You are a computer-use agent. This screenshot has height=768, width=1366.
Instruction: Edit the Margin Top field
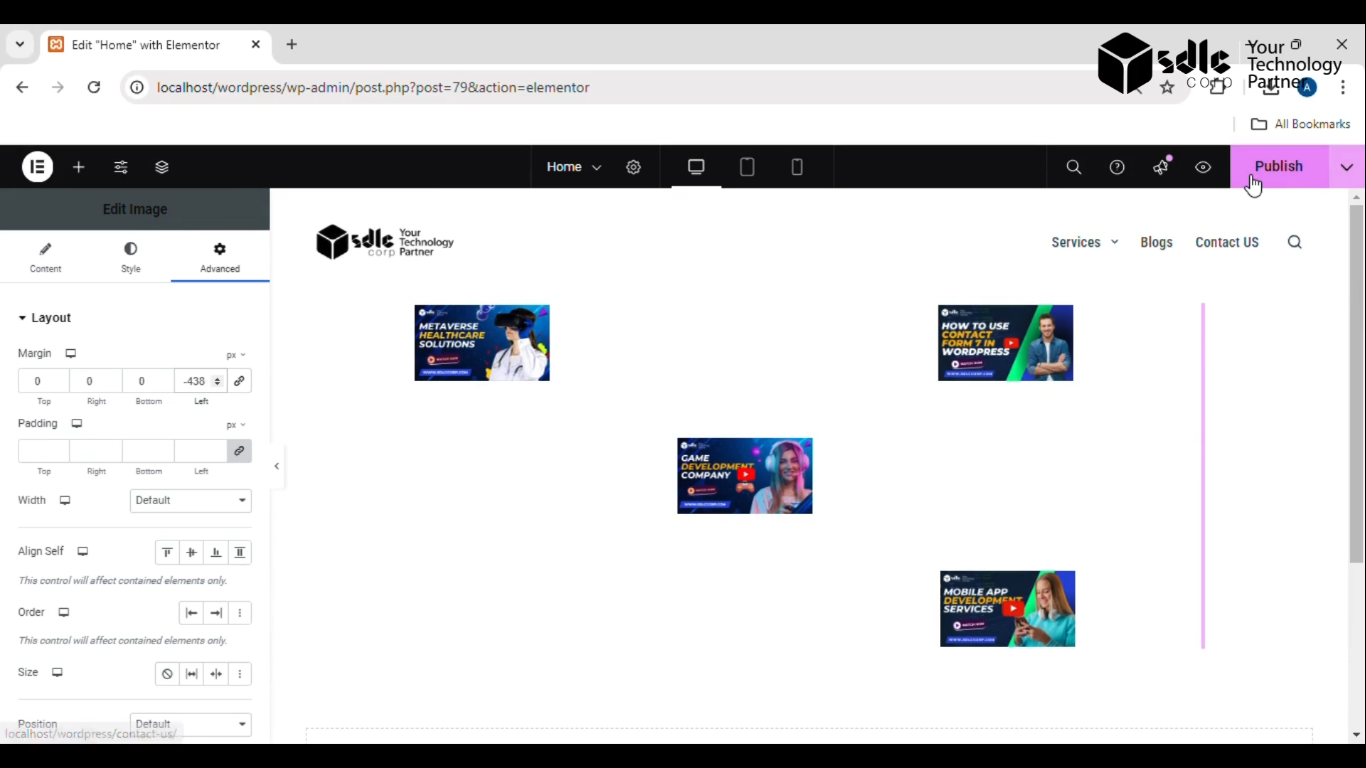[44, 381]
